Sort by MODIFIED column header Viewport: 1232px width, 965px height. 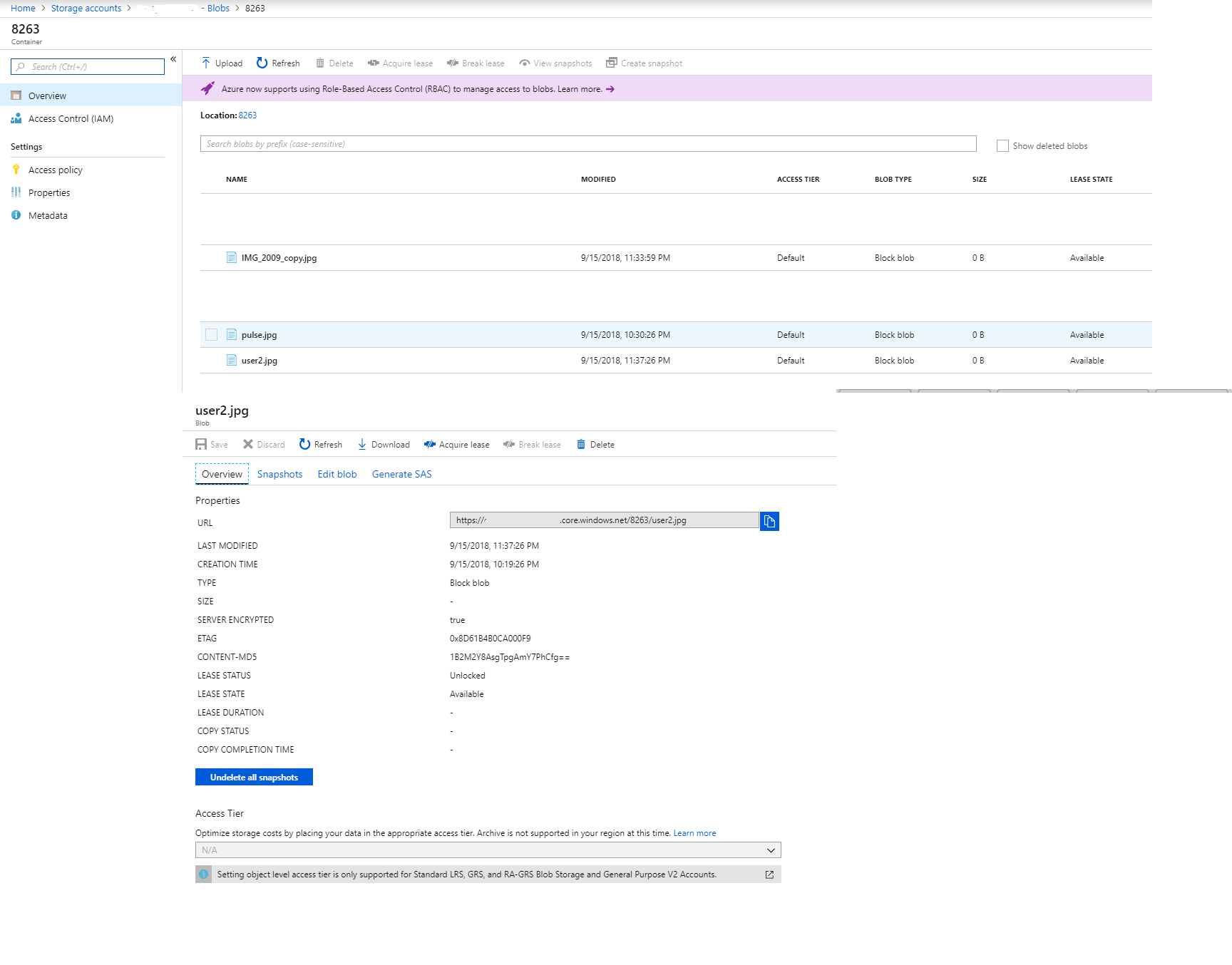click(x=598, y=180)
